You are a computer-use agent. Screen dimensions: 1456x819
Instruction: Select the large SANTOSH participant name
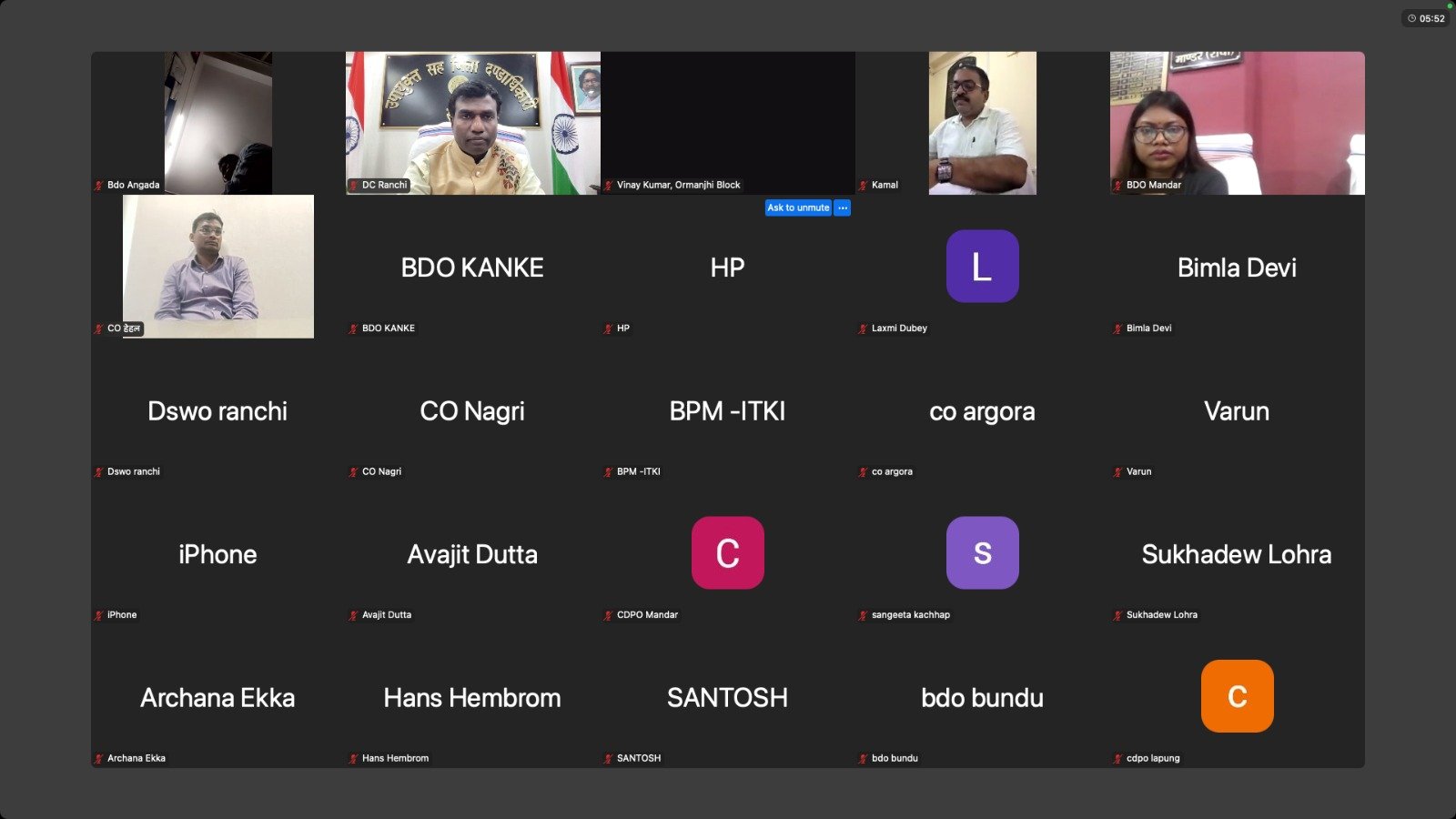(727, 698)
